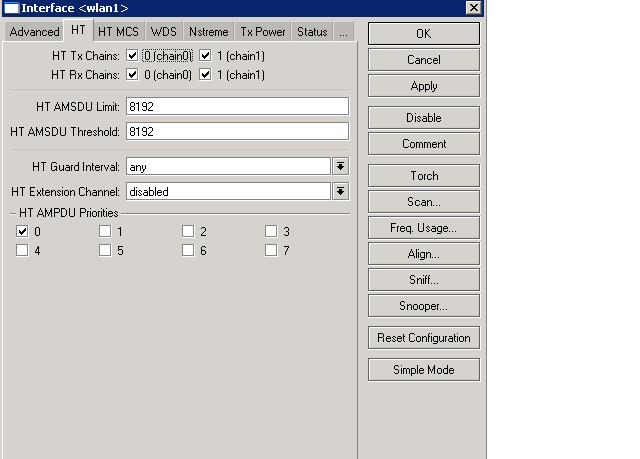
Task: Enable HT AMPDU priority 5
Action: click(x=105, y=250)
